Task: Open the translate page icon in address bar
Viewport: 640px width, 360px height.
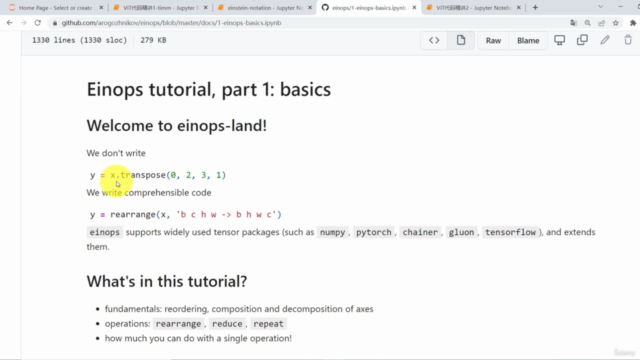Action: click(573, 23)
